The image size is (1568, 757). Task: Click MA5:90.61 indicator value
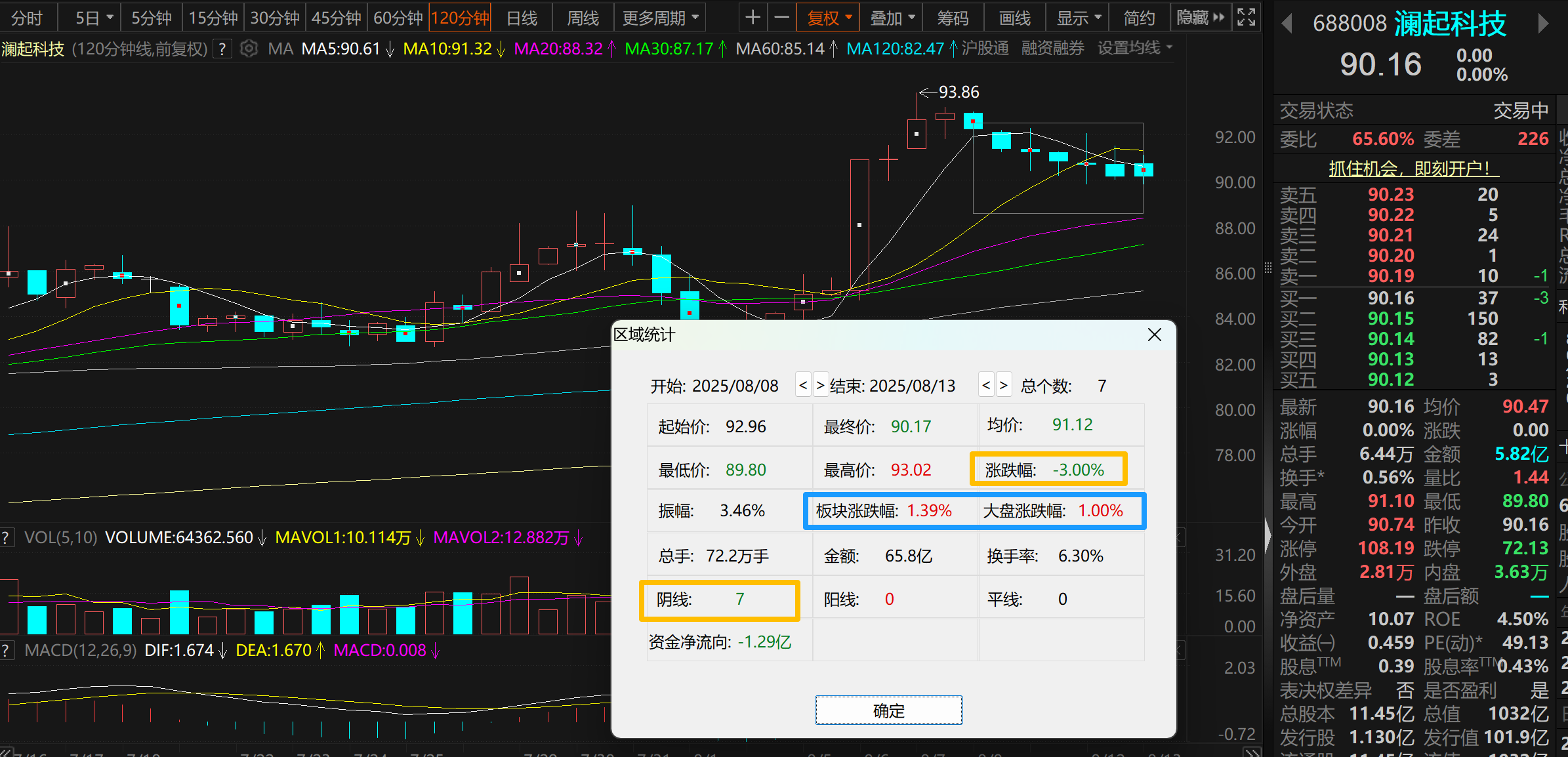click(x=348, y=49)
